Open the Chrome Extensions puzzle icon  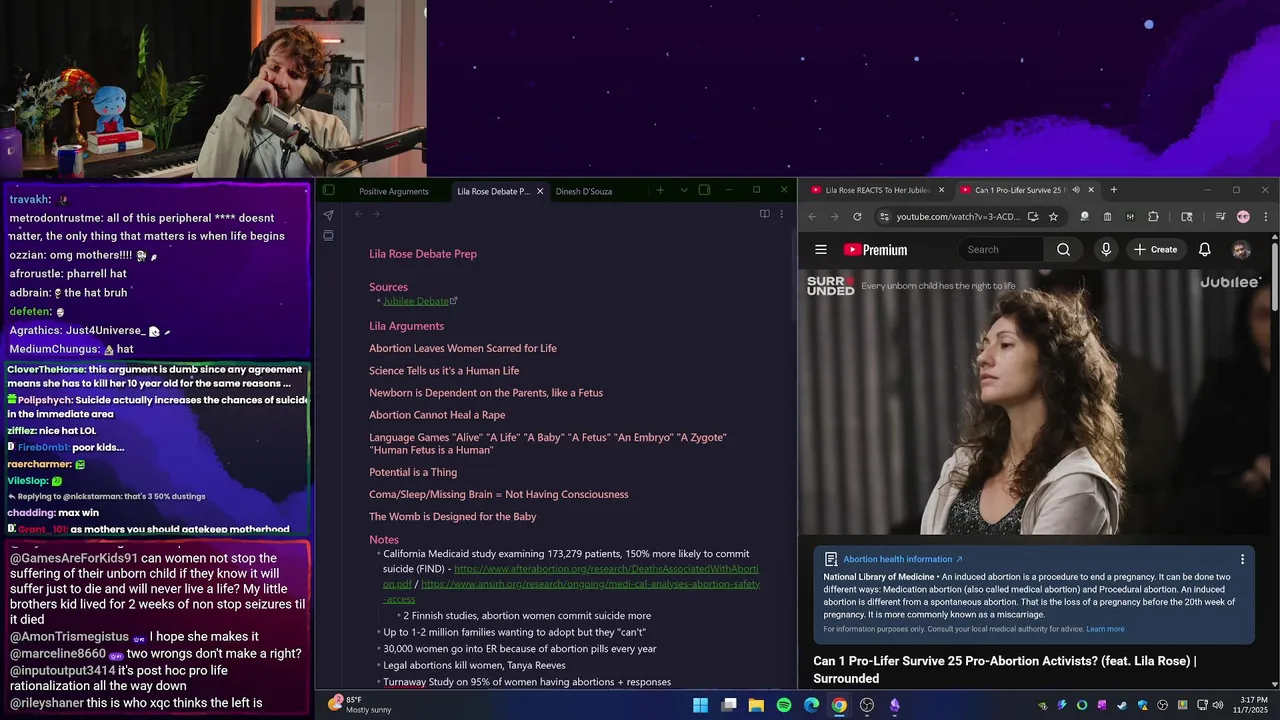coord(1153,216)
